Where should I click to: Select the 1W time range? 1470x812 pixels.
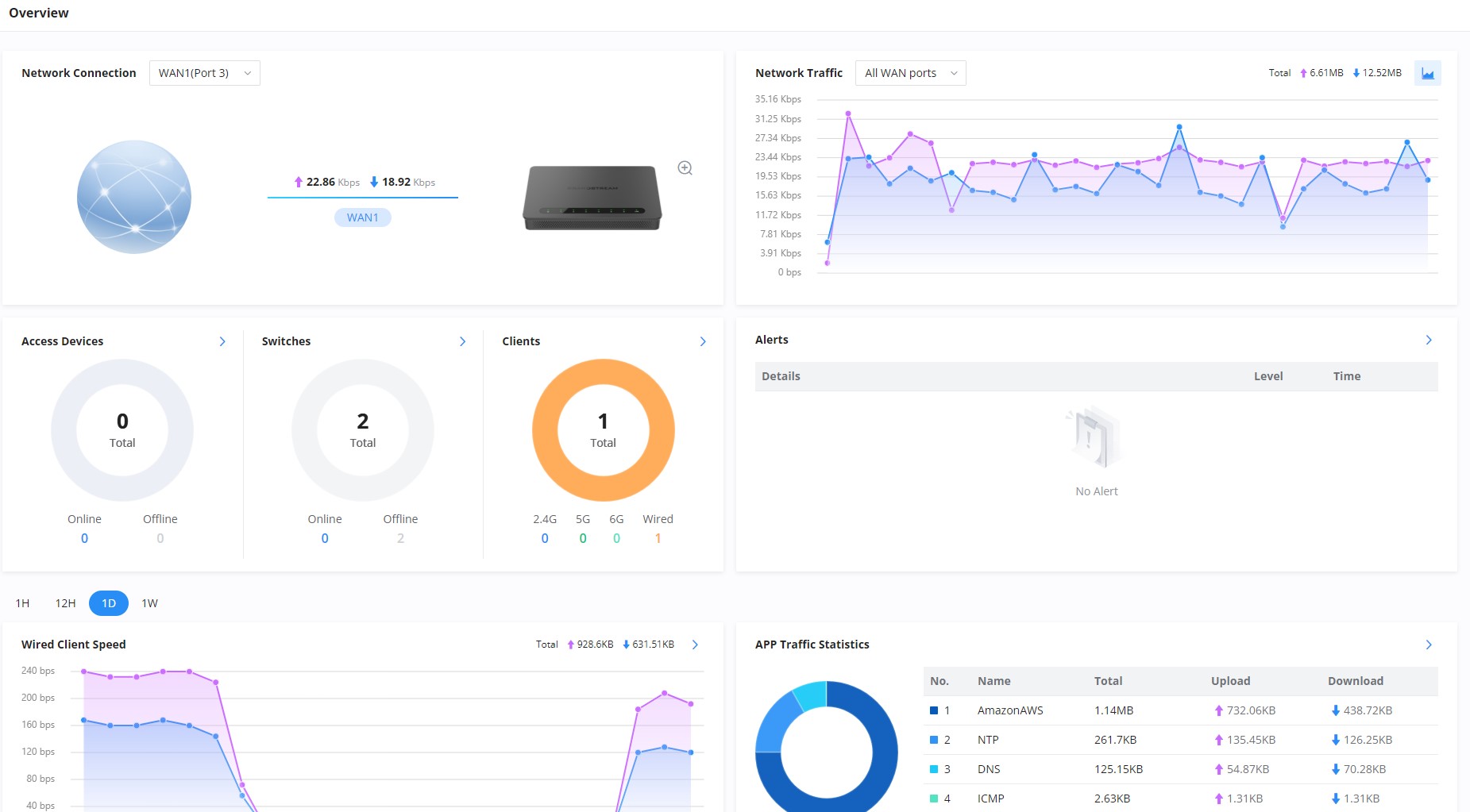pyautogui.click(x=149, y=603)
